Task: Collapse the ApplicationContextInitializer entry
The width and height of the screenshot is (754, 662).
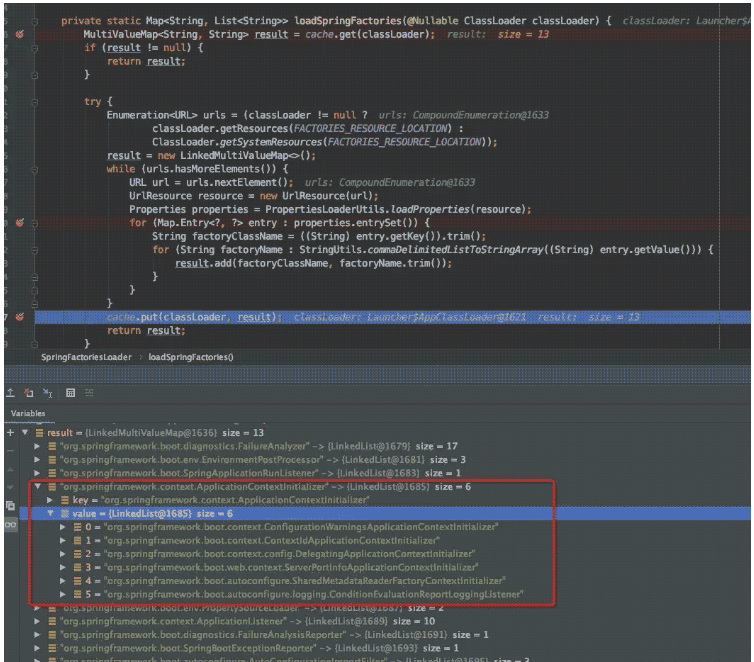Action: (37, 487)
